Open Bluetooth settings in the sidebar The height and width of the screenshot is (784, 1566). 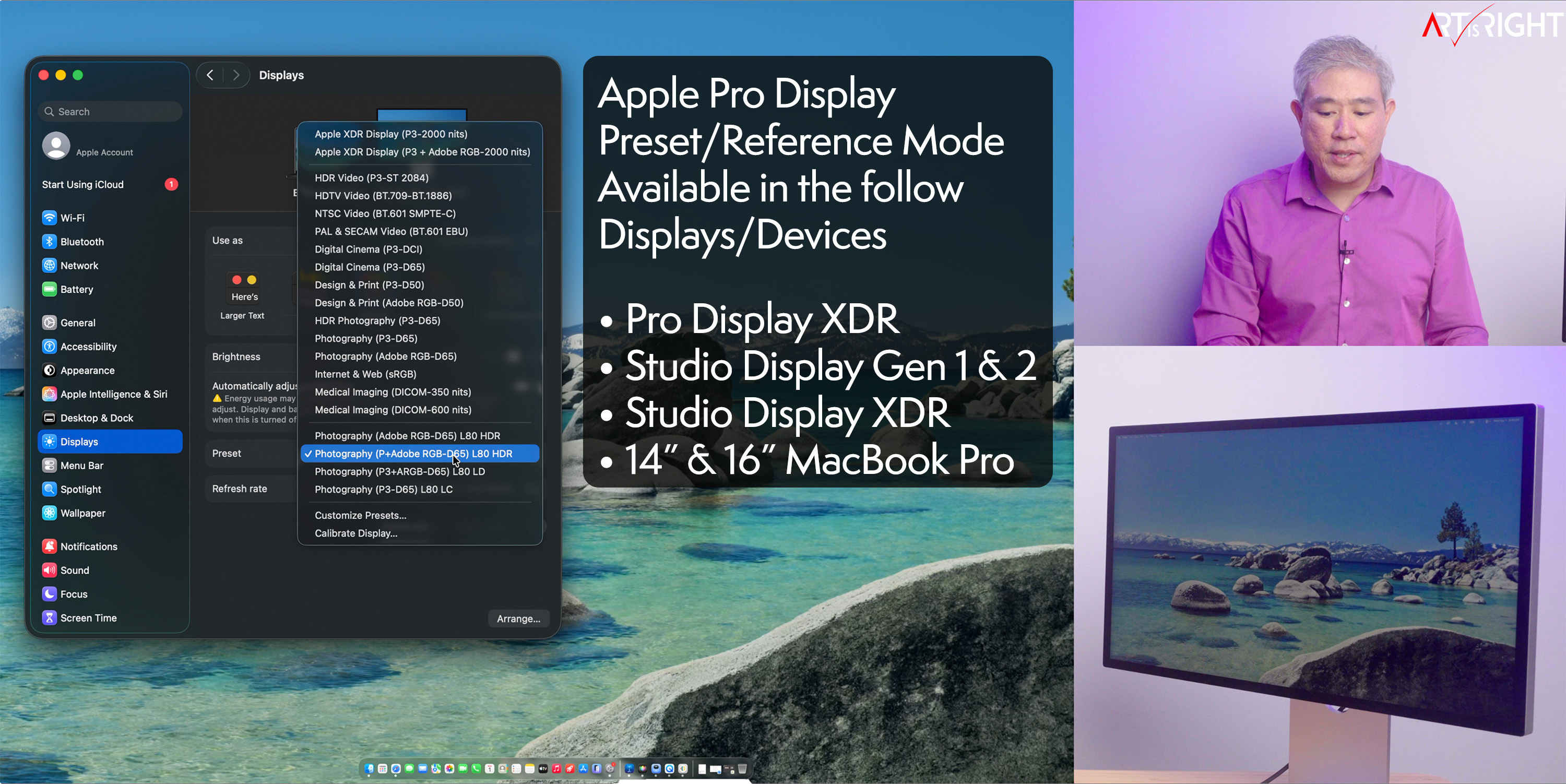point(110,241)
